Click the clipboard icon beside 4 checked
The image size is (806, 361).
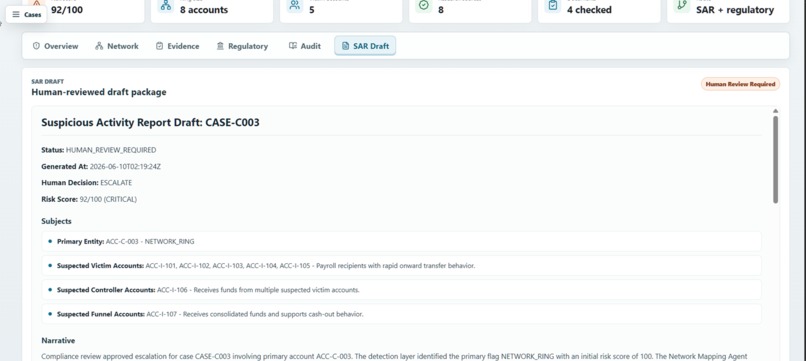553,5
